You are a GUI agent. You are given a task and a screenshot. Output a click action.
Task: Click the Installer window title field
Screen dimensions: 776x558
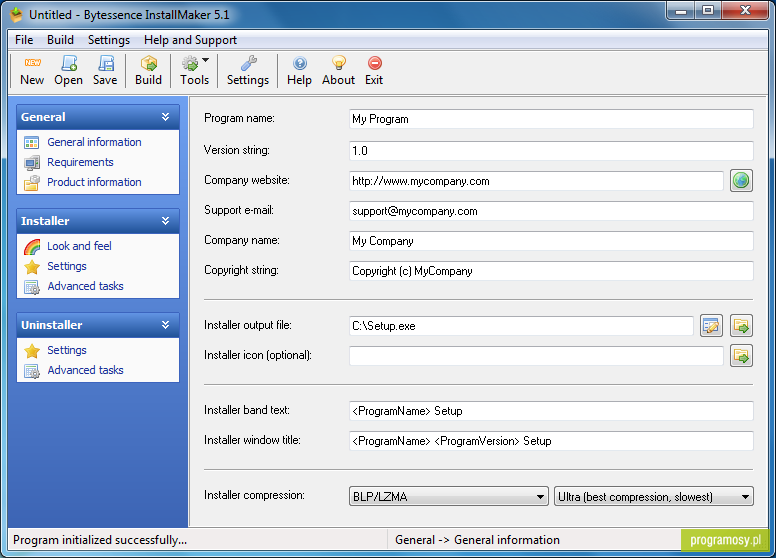[551, 441]
